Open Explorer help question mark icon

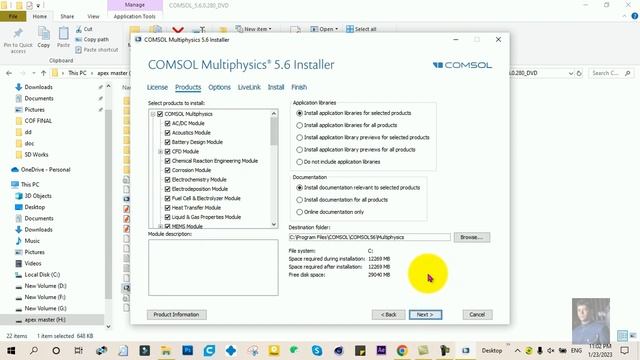coord(635,16)
